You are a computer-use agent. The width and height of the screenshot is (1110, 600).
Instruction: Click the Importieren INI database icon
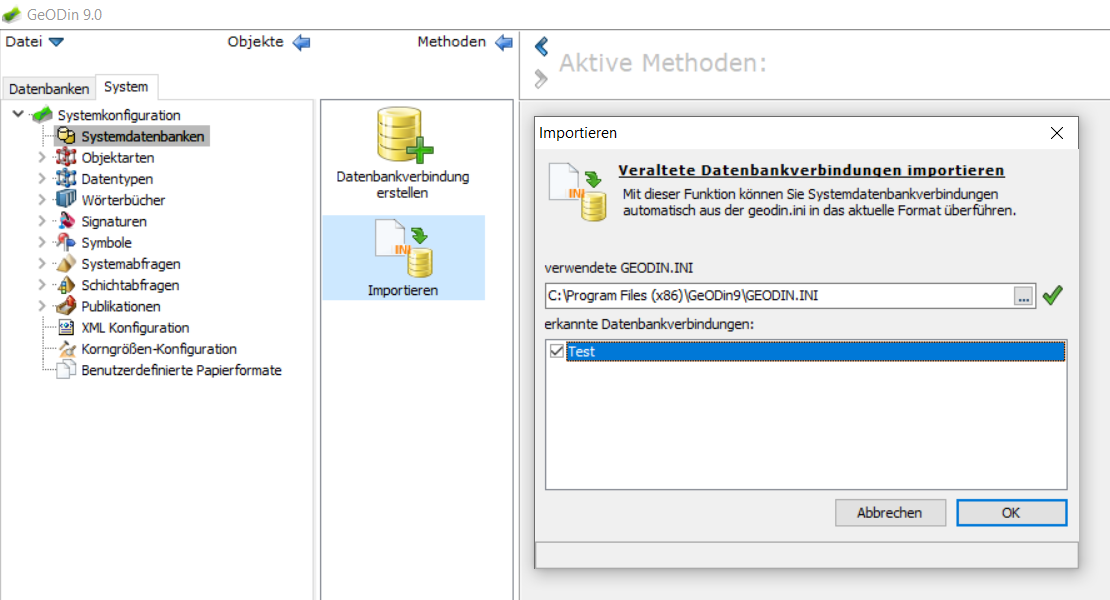(x=404, y=248)
